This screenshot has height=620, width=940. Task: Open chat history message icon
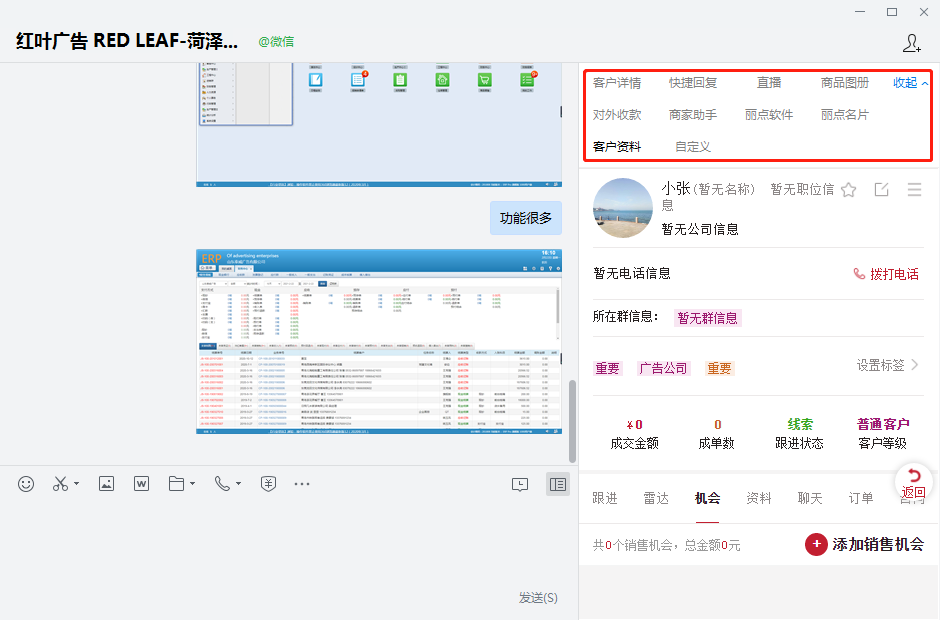tap(520, 484)
